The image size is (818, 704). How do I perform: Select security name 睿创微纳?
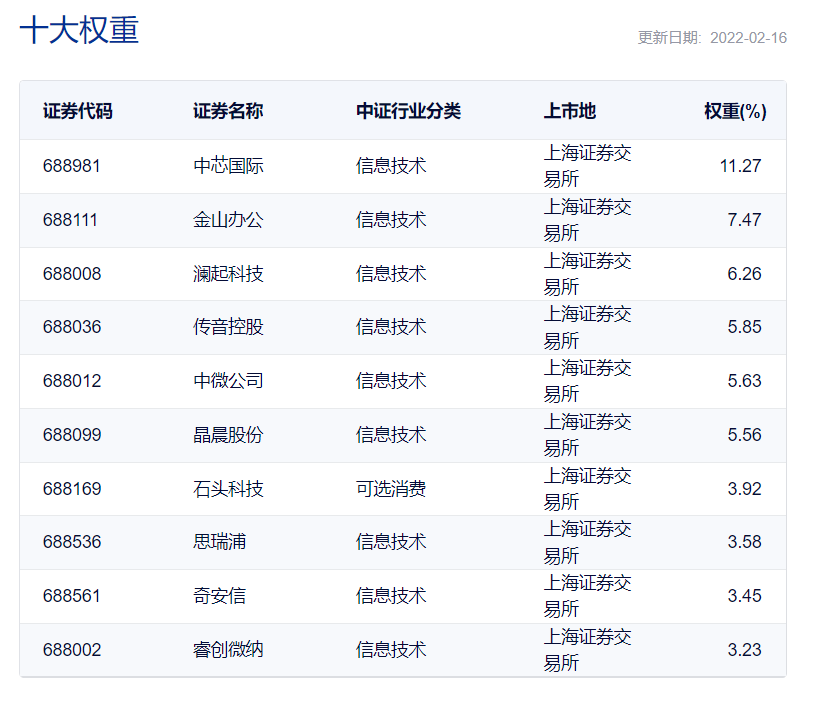pos(228,650)
